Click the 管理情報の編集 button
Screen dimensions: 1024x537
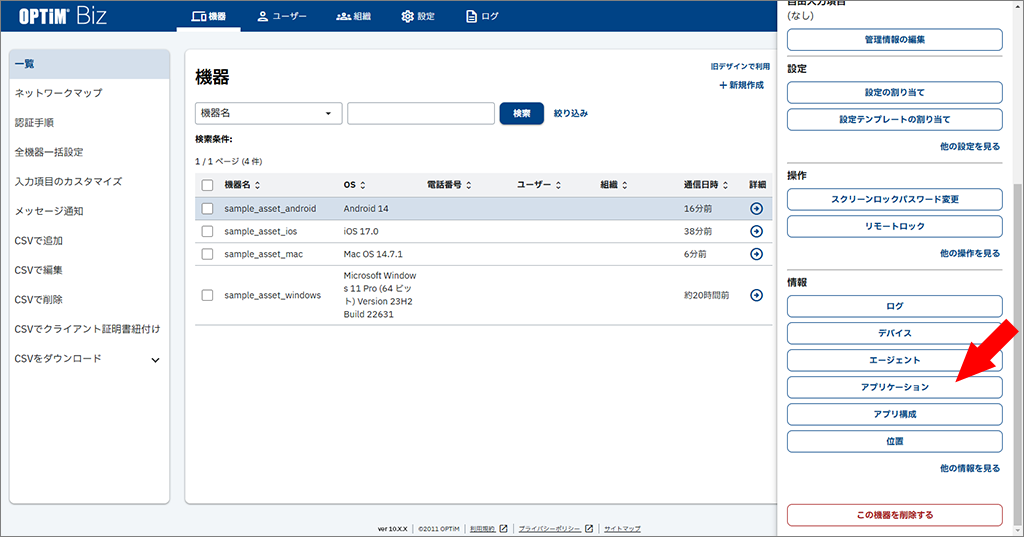pos(895,40)
